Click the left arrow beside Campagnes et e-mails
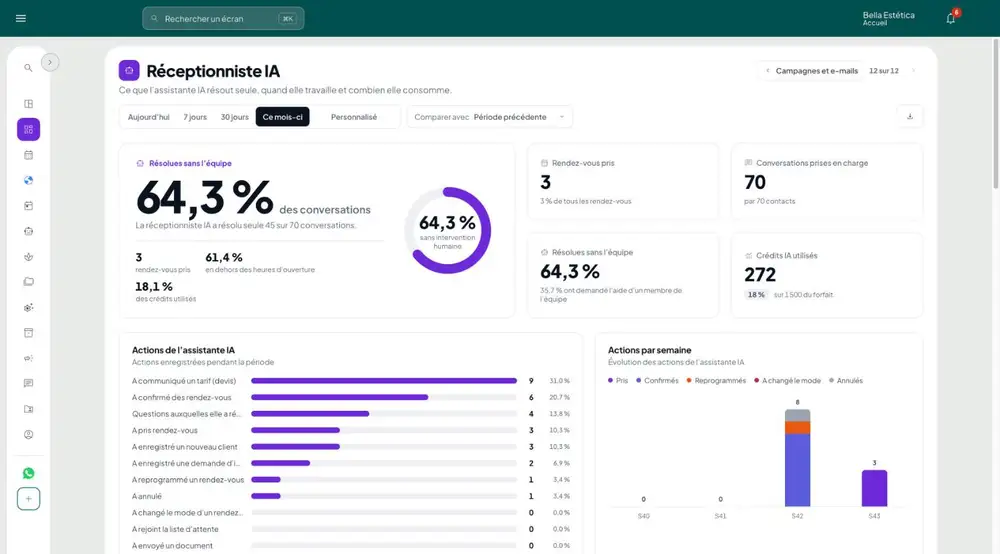The height and width of the screenshot is (554, 1000). coord(767,71)
